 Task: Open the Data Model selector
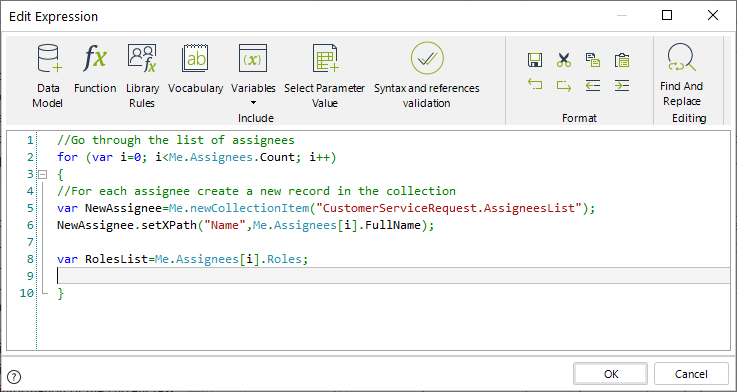(x=47, y=76)
